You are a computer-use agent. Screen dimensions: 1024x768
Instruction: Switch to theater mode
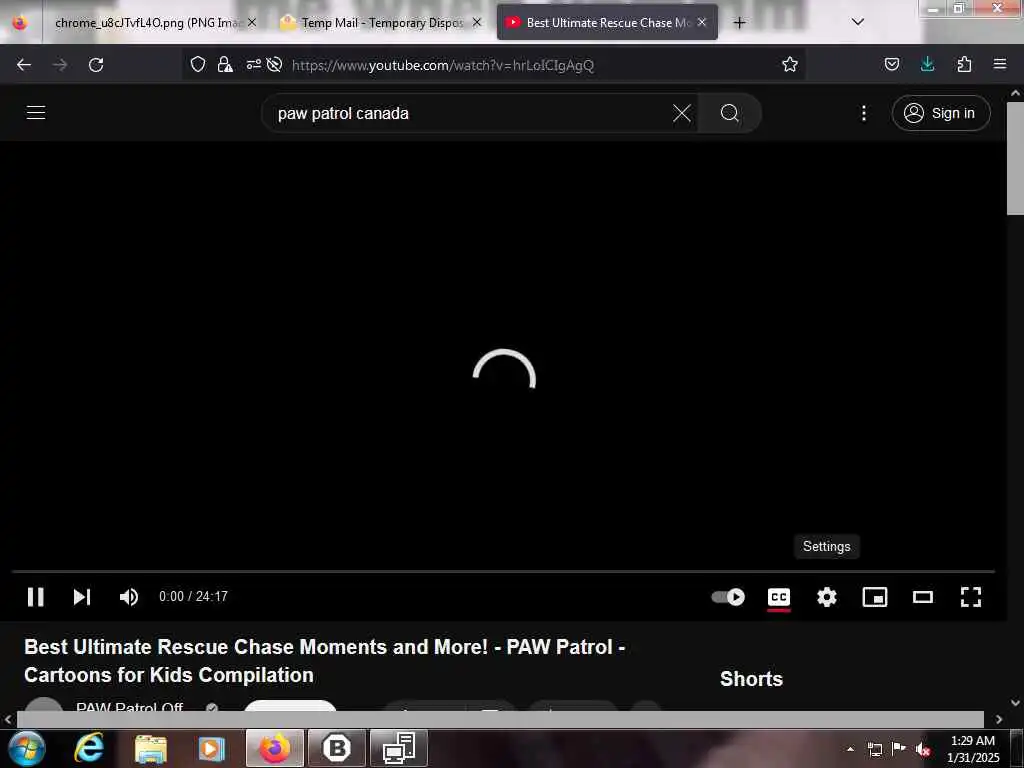923,596
